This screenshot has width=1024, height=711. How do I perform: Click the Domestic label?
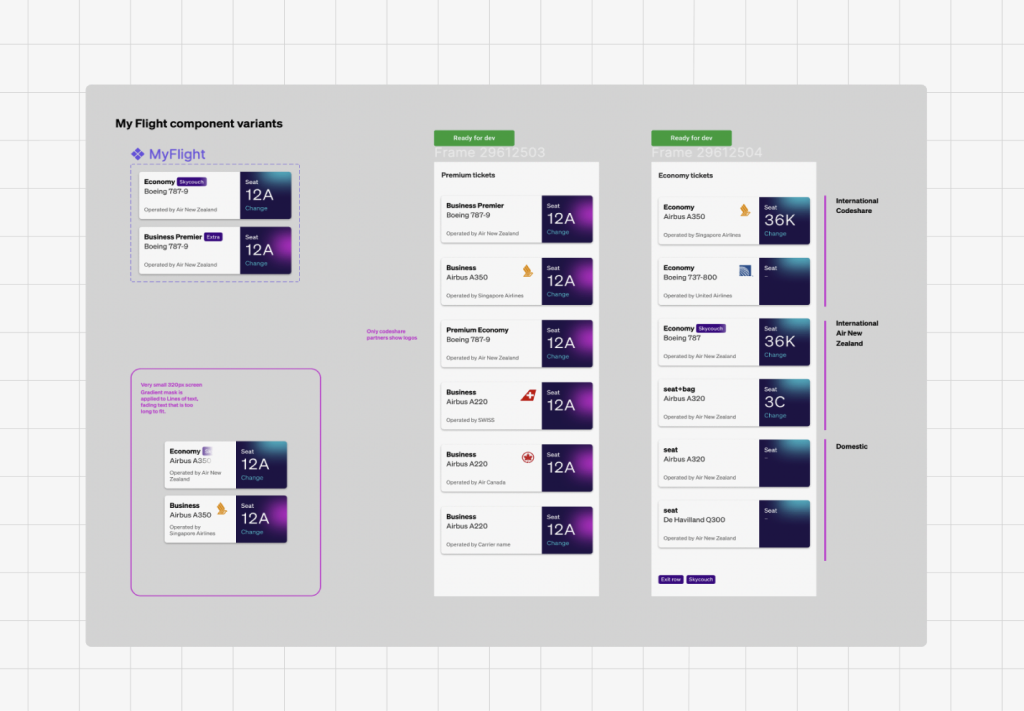[x=852, y=447]
